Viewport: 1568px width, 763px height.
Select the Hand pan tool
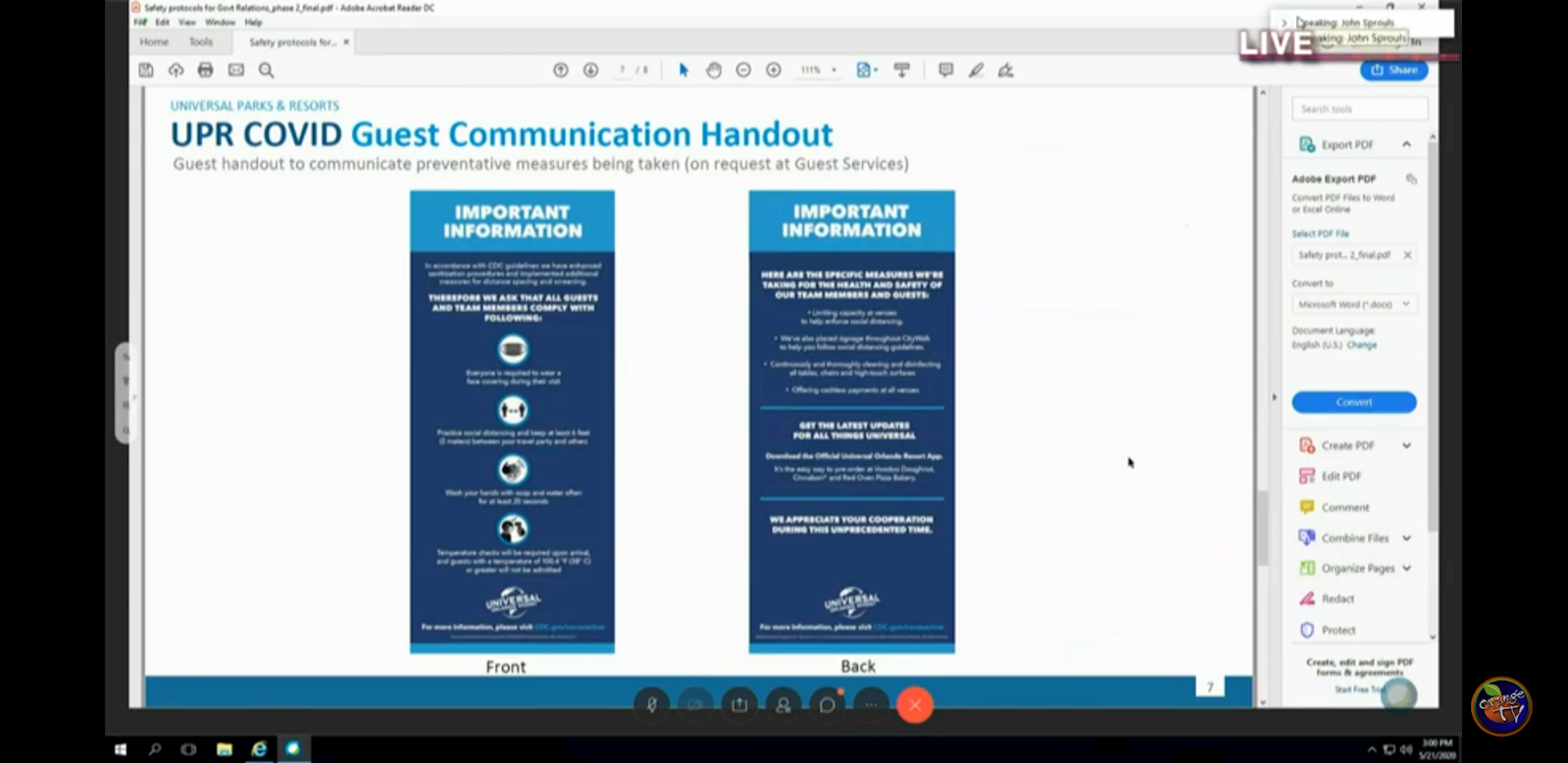[x=714, y=70]
